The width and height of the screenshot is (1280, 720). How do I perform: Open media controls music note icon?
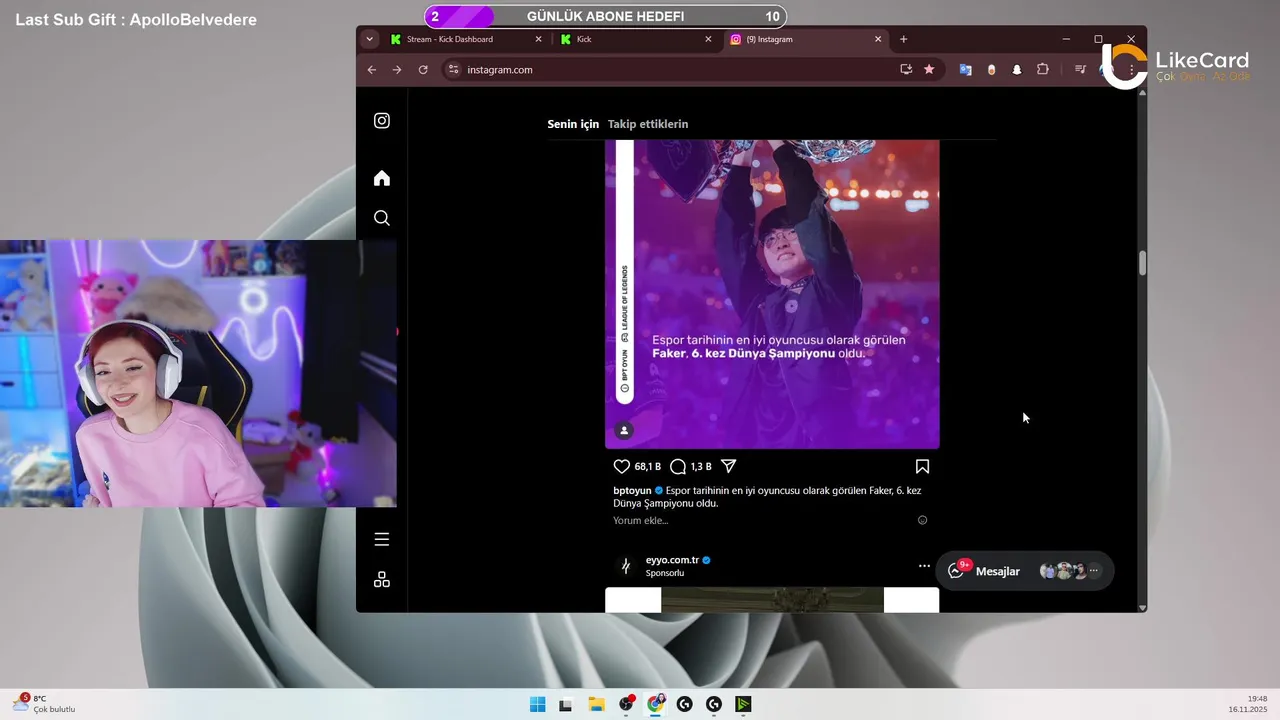1080,70
